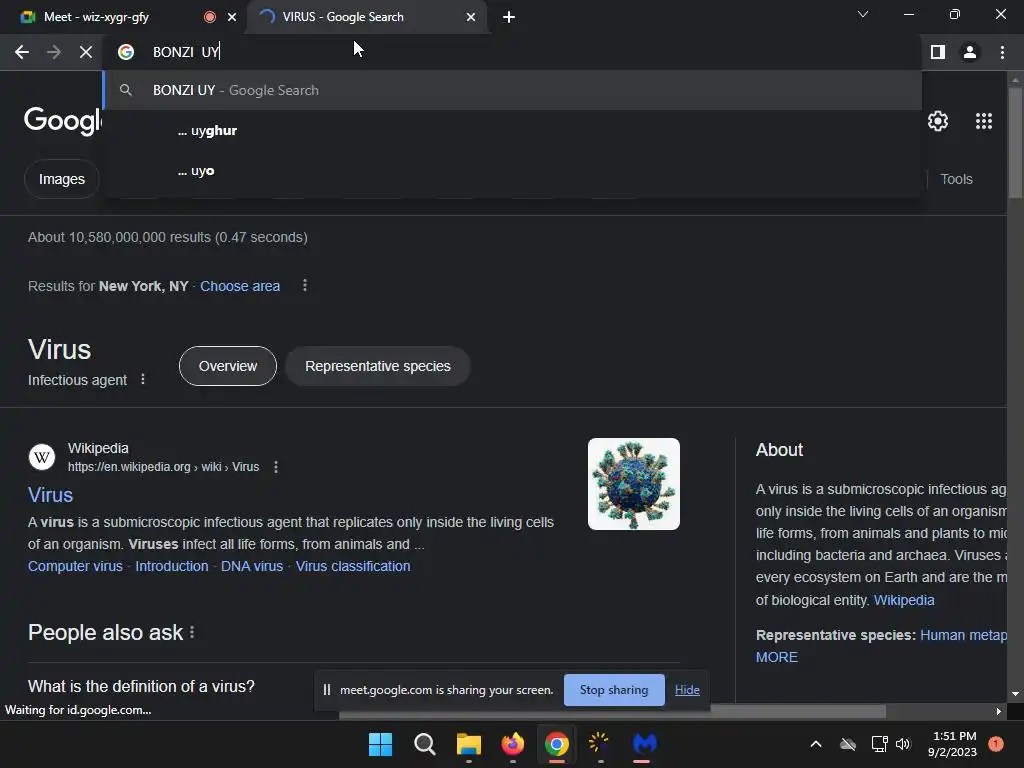The height and width of the screenshot is (768, 1024).
Task: Open the volume tray icon
Action: (x=903, y=744)
